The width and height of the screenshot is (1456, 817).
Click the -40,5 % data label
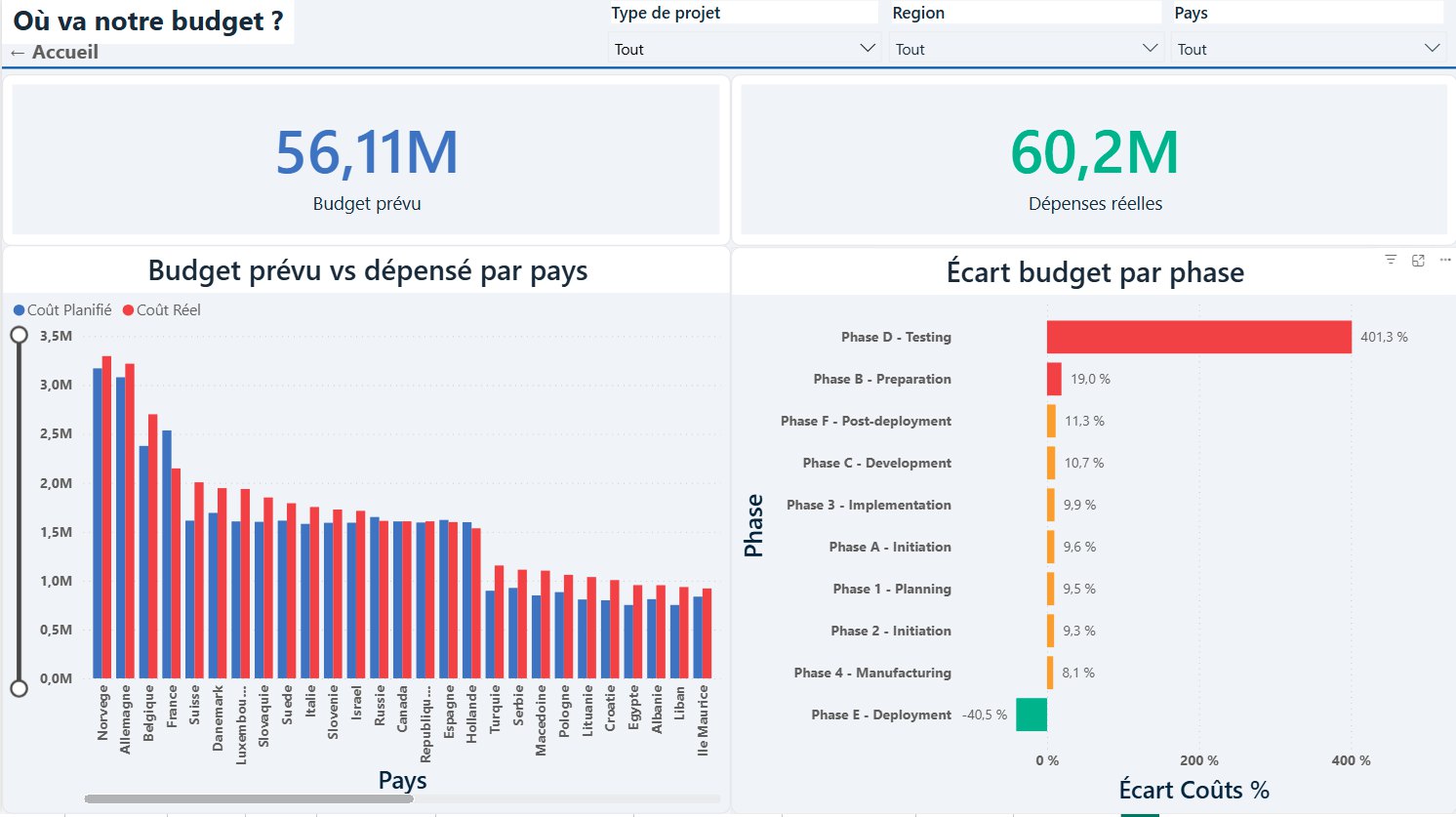click(x=985, y=715)
